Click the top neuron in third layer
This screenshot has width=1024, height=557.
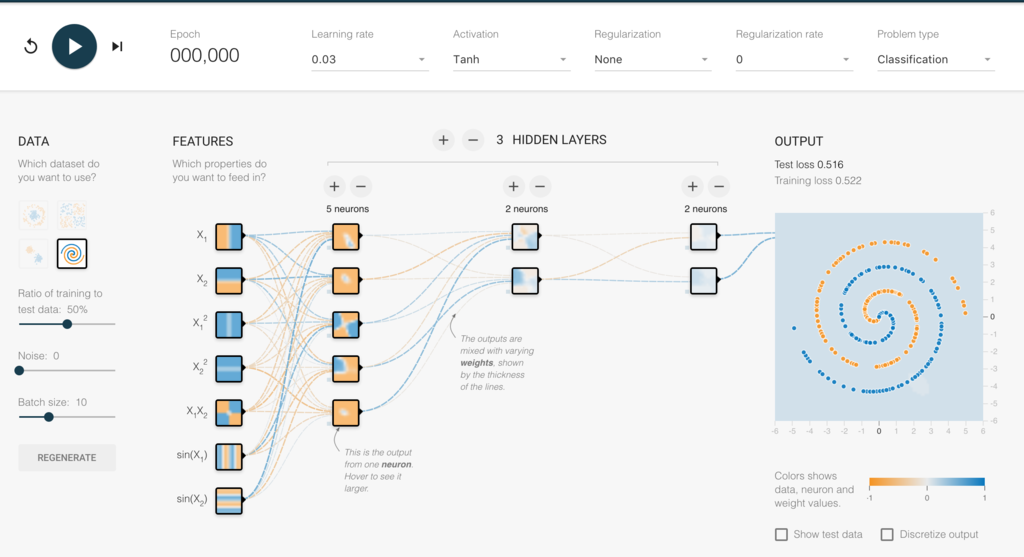704,236
